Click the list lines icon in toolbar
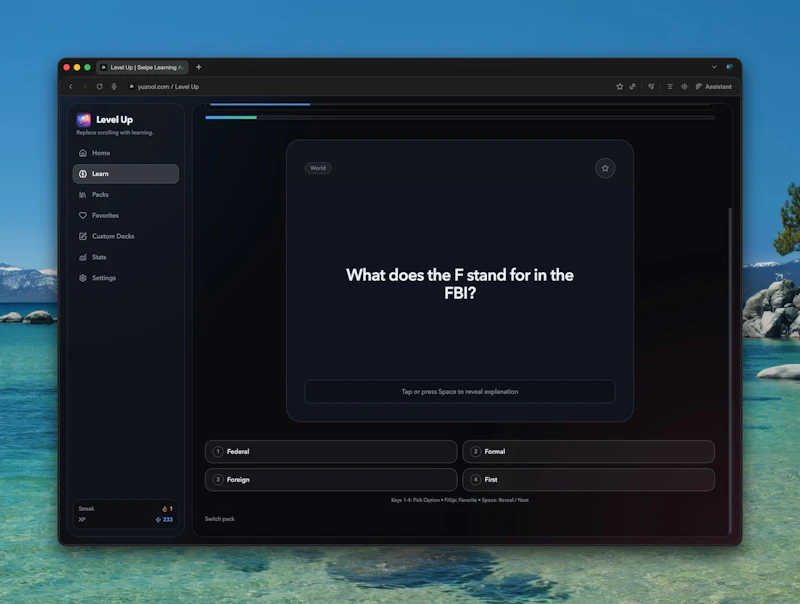Screen dimensions: 800x604 point(670,87)
